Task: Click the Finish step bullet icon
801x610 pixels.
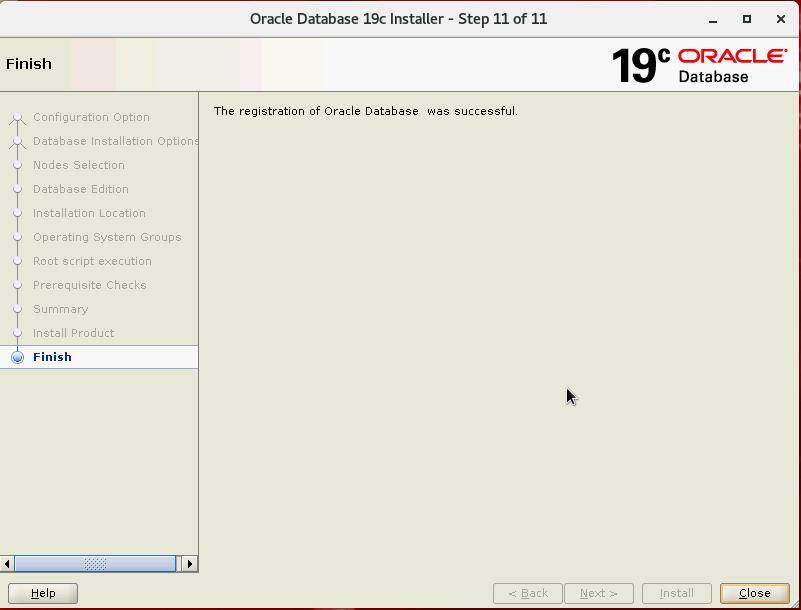Action: (17, 357)
